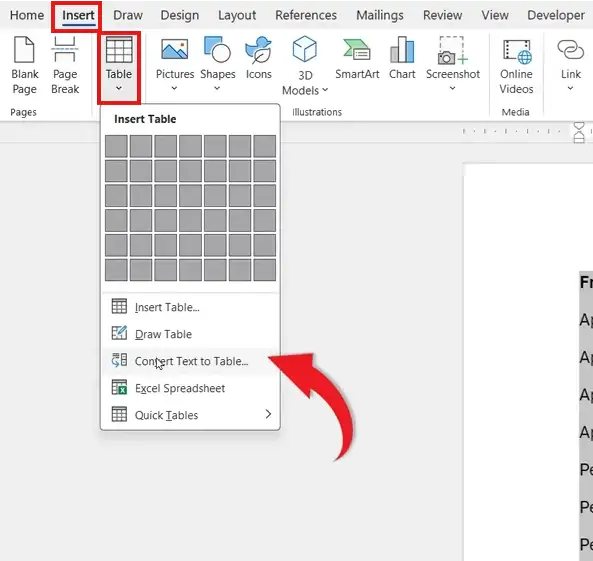Go to the Layout tab
The image size is (593, 561).
click(x=237, y=15)
